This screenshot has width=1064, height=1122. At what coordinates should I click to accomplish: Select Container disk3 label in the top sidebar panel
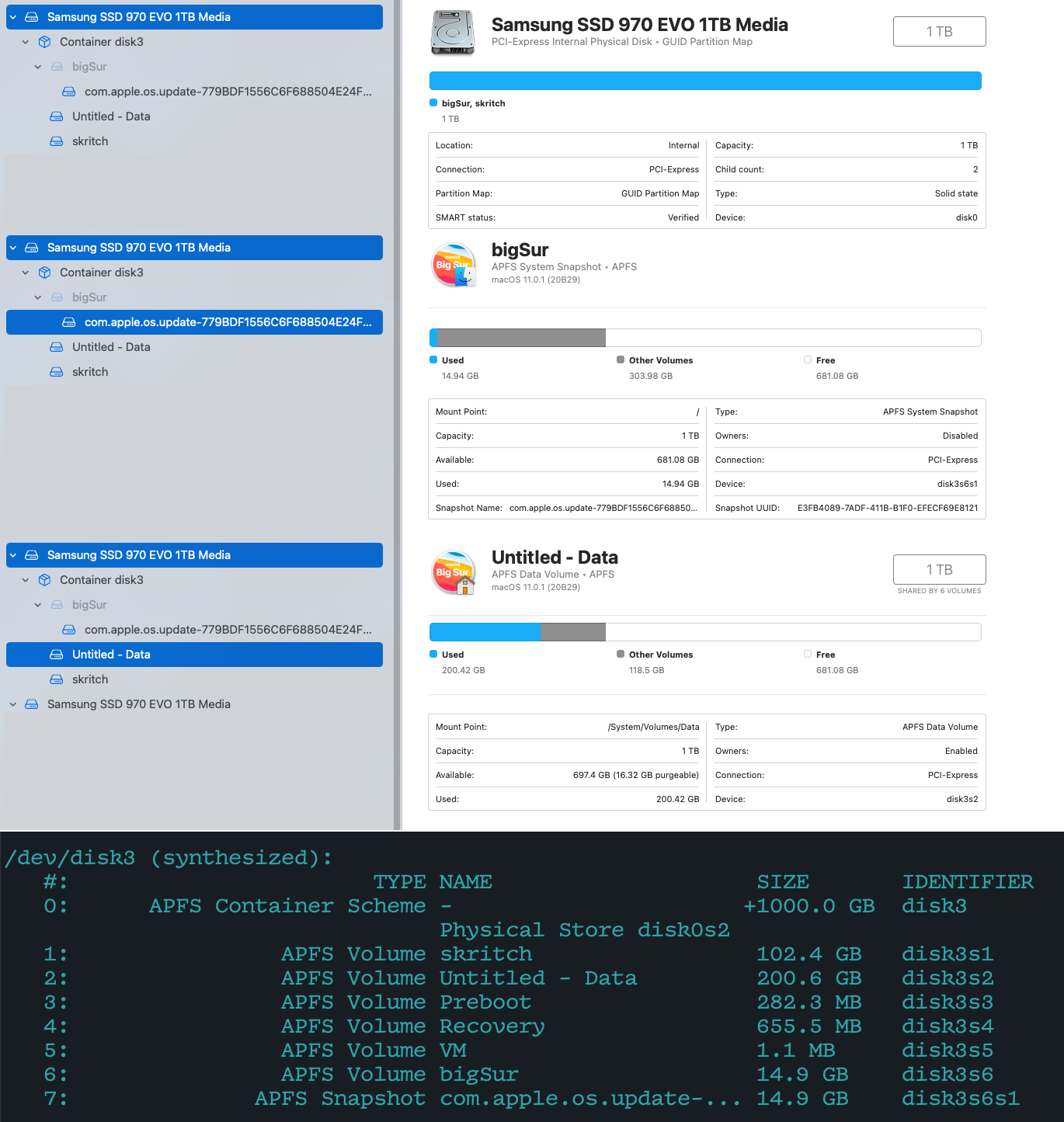coord(102,42)
